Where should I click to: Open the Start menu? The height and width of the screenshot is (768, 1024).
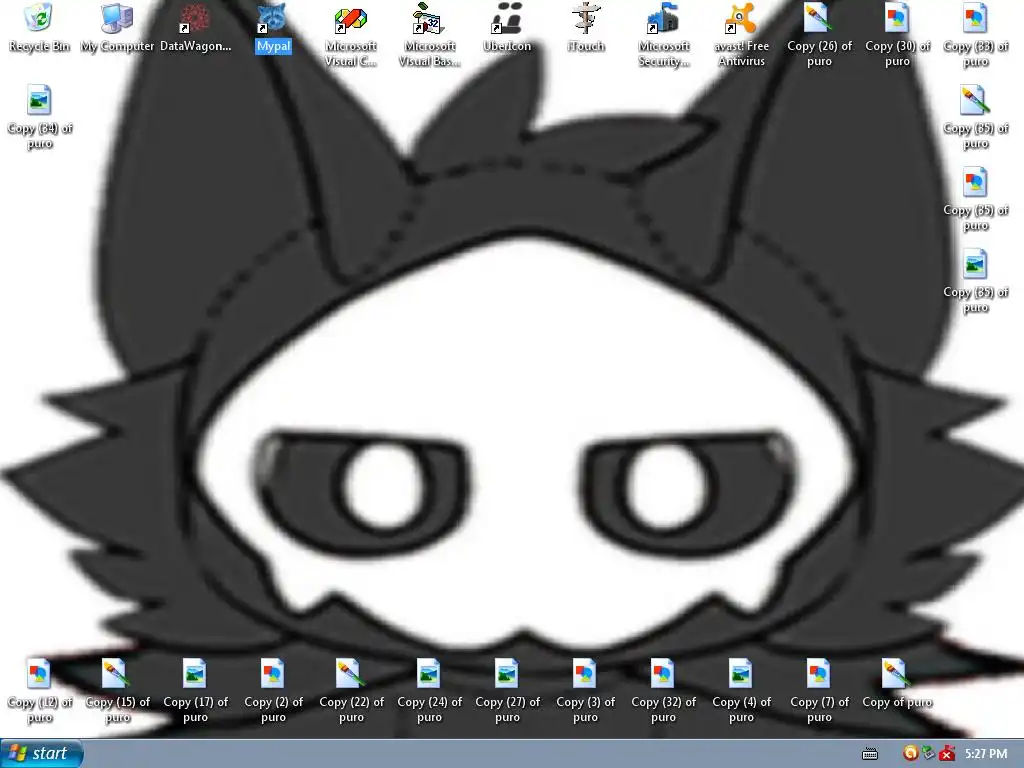(42, 754)
